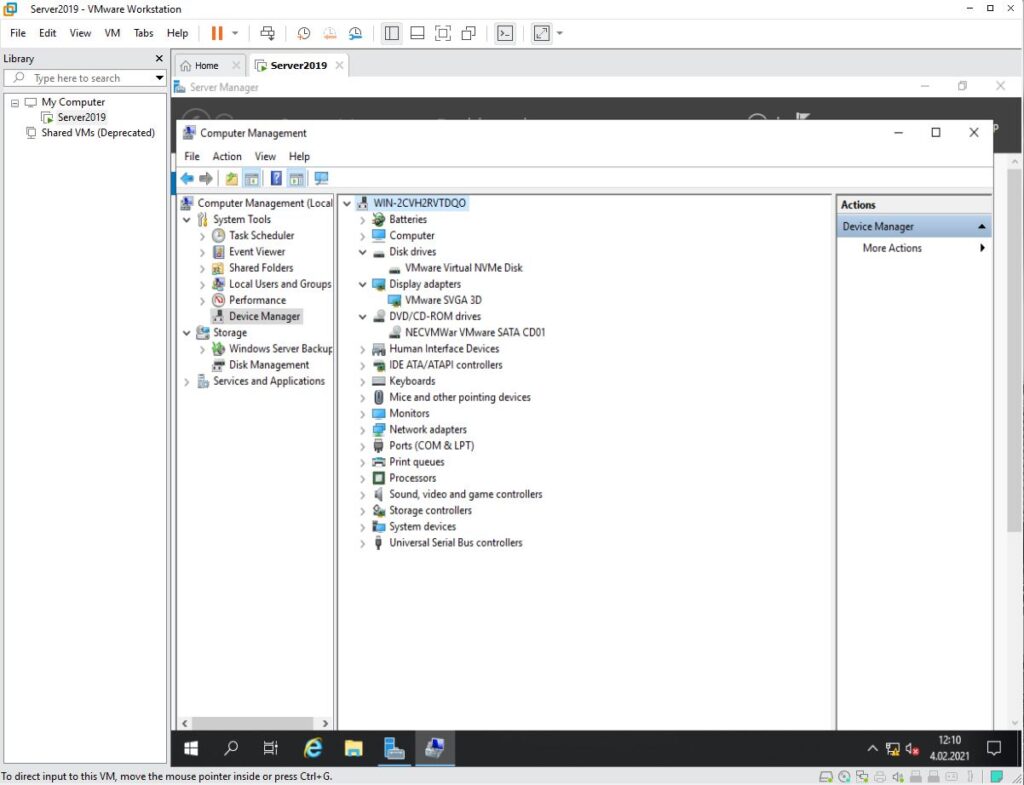The width and height of the screenshot is (1024, 785).
Task: Pause the VM with the orange pause icon
Action: pos(217,33)
